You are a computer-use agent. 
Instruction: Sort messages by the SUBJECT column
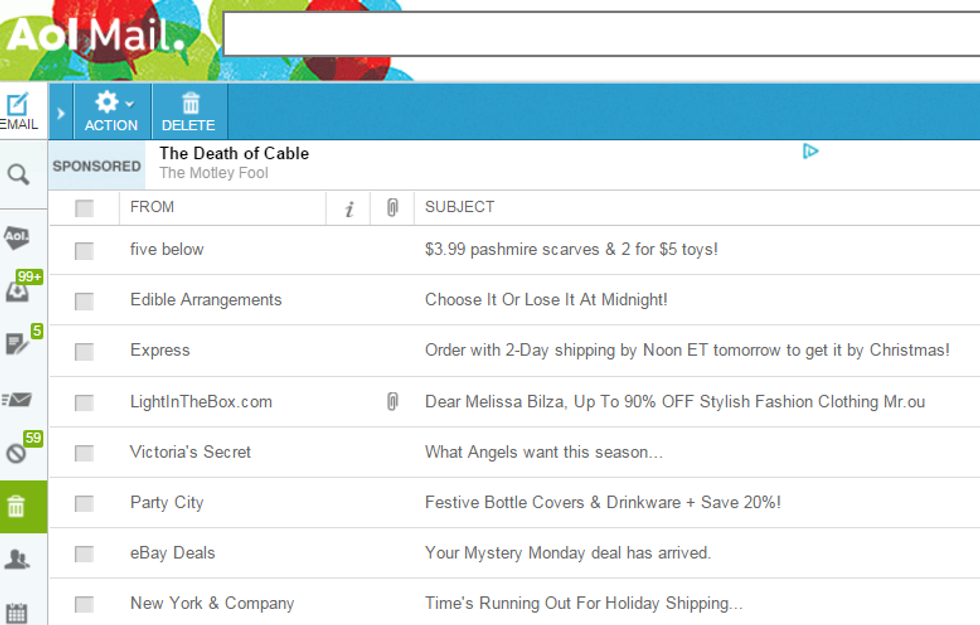[x=459, y=207]
